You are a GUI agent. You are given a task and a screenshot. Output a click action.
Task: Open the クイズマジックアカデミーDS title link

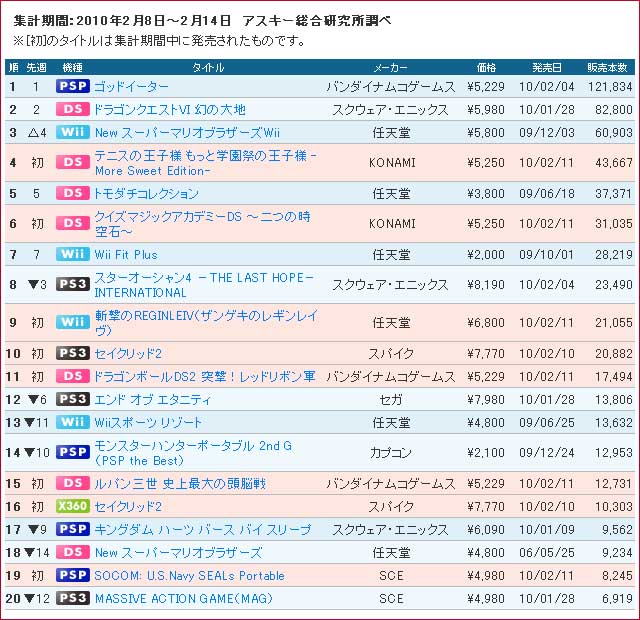coord(202,224)
